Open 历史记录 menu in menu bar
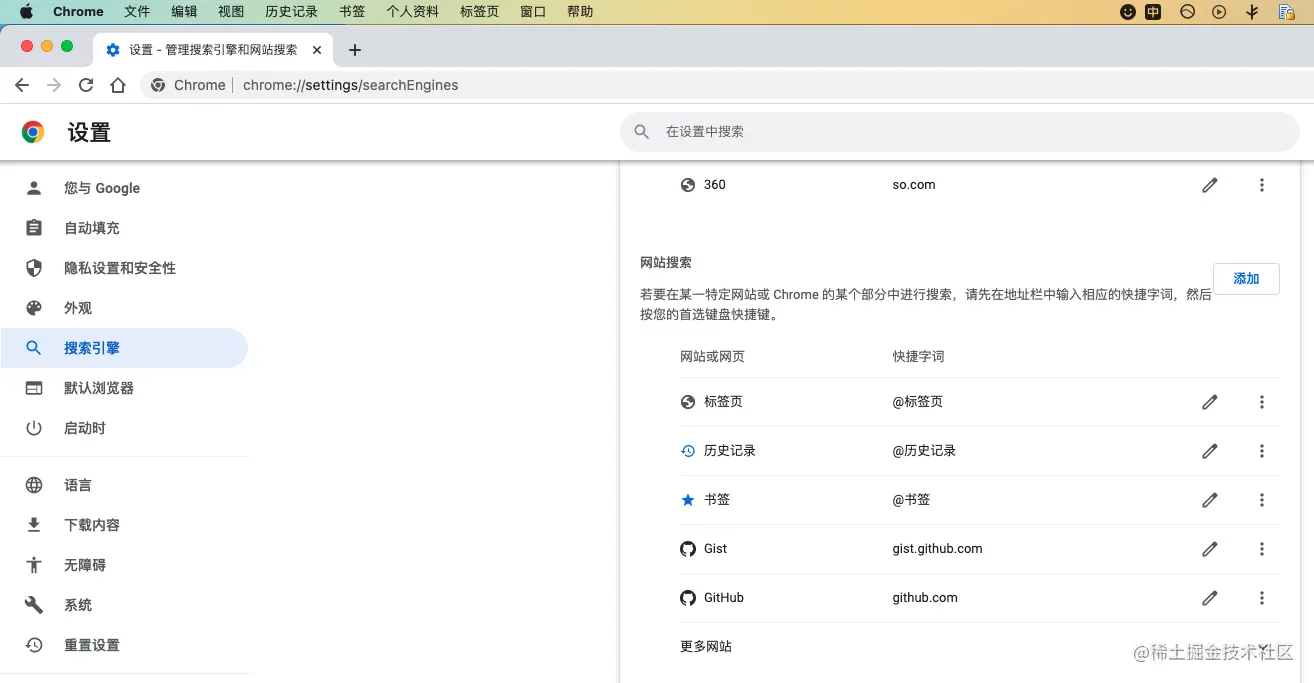This screenshot has width=1314, height=683. (291, 12)
